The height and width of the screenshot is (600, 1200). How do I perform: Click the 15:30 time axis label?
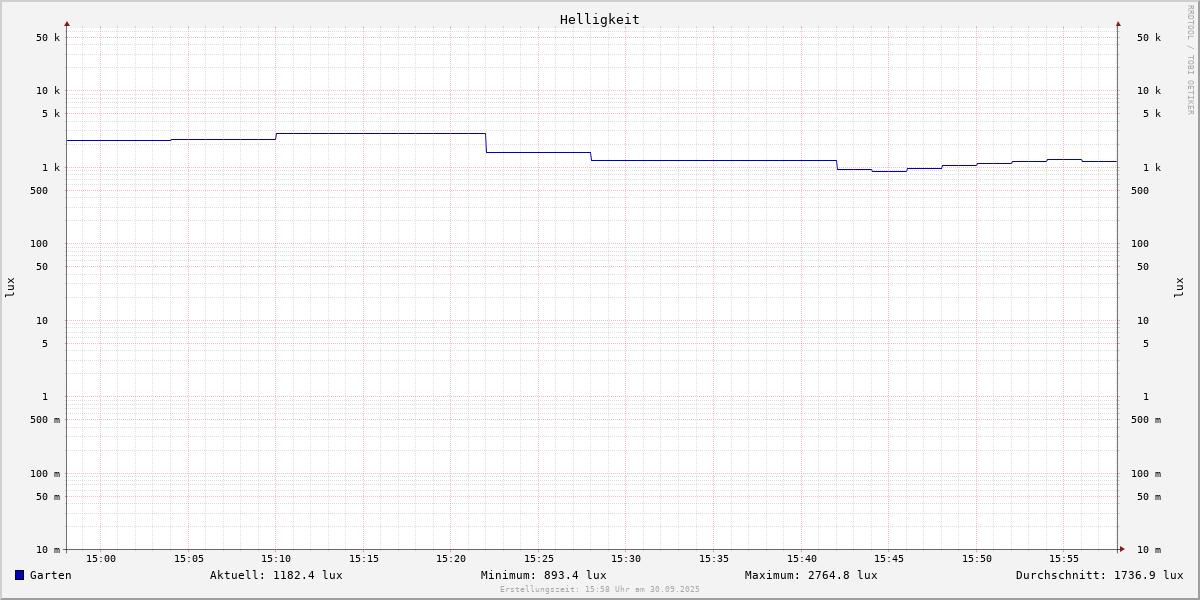pyautogui.click(x=626, y=559)
